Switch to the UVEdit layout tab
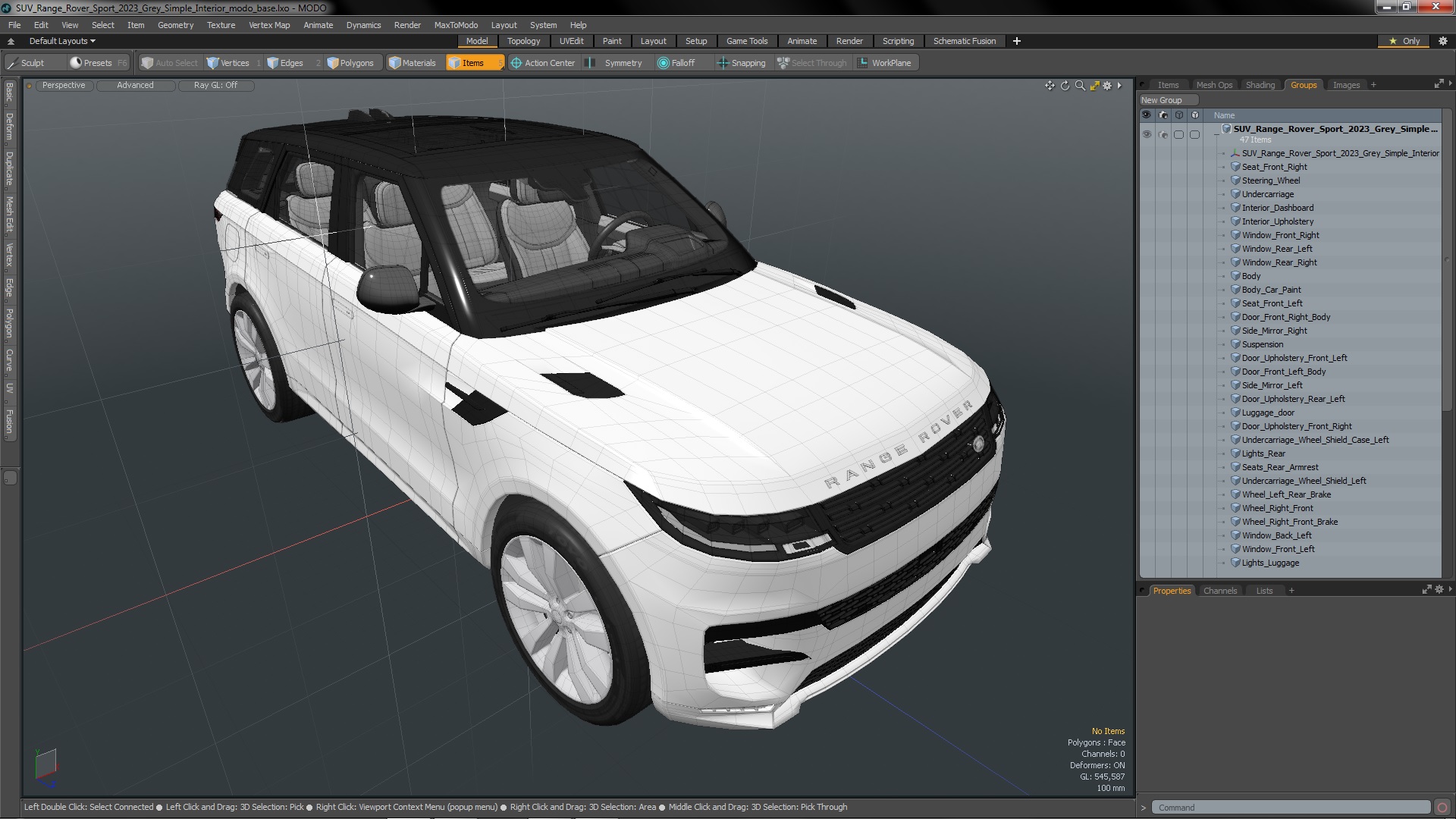Viewport: 1456px width, 819px height. coord(571,41)
